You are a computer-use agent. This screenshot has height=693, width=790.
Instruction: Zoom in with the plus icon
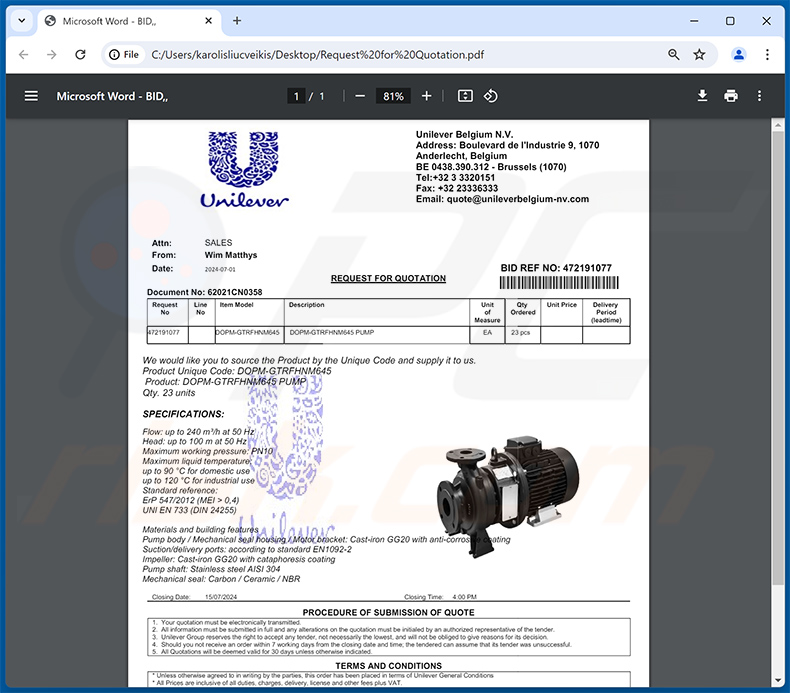pos(427,96)
